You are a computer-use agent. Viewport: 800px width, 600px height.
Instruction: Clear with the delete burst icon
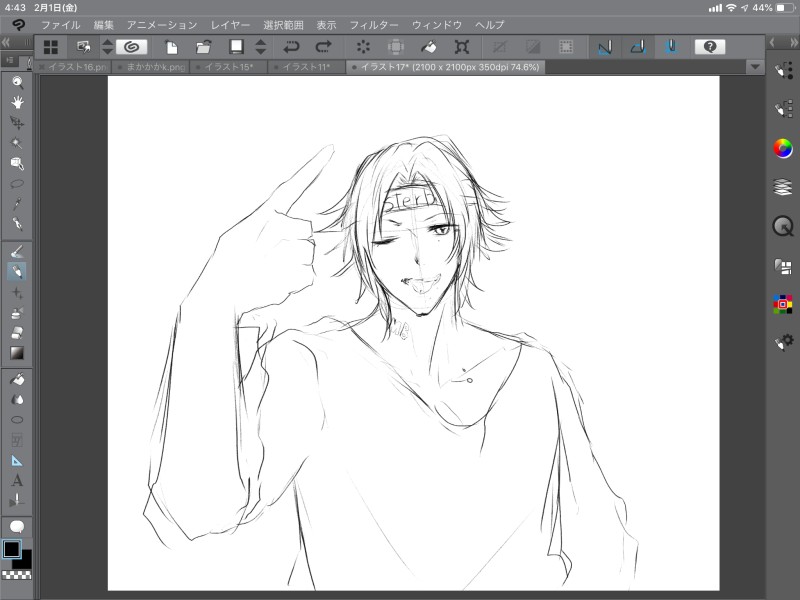(363, 47)
